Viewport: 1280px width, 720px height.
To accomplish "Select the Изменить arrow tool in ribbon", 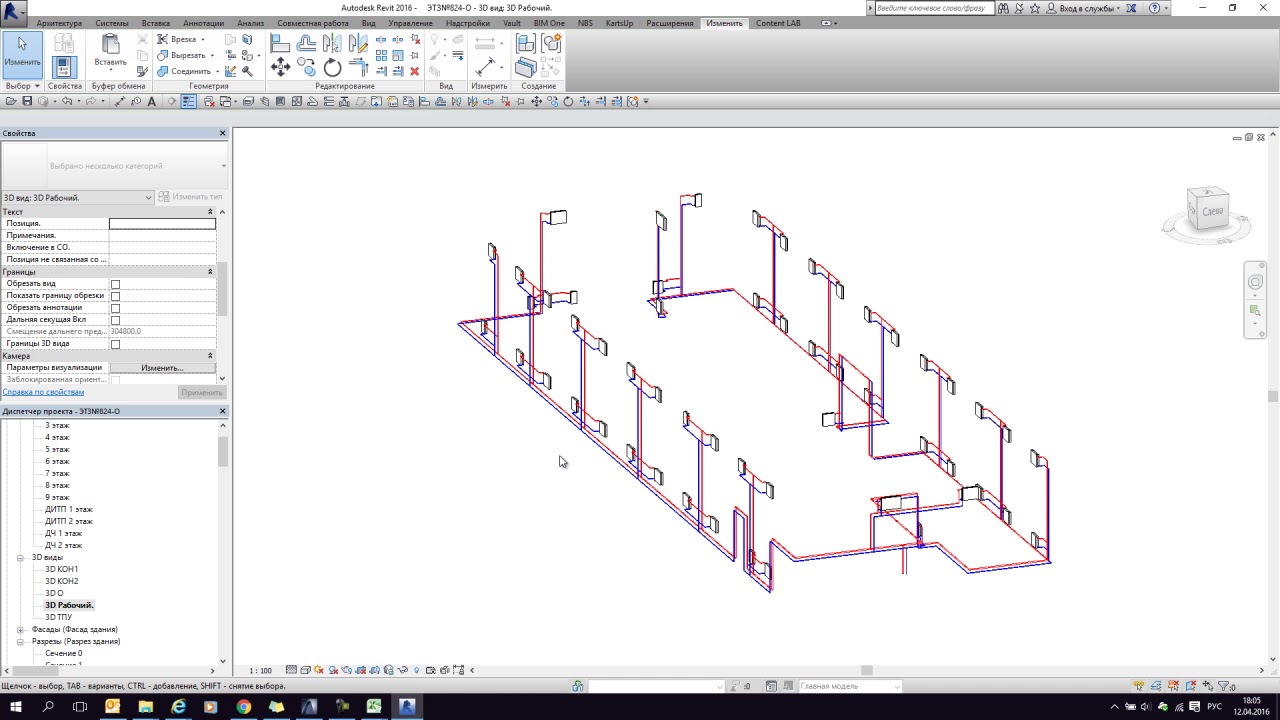I will click(x=22, y=54).
